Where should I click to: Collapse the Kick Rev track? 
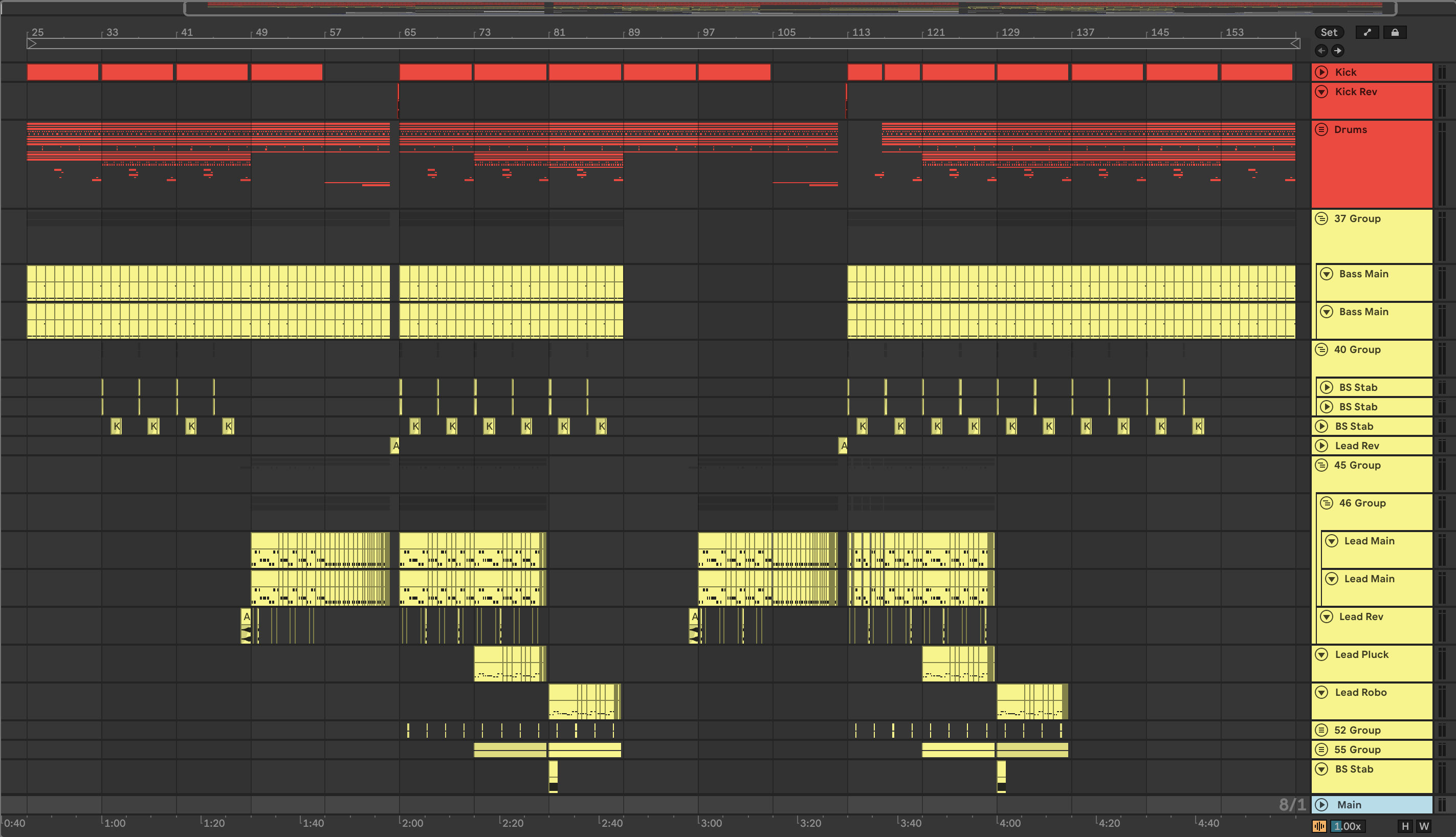[1321, 92]
